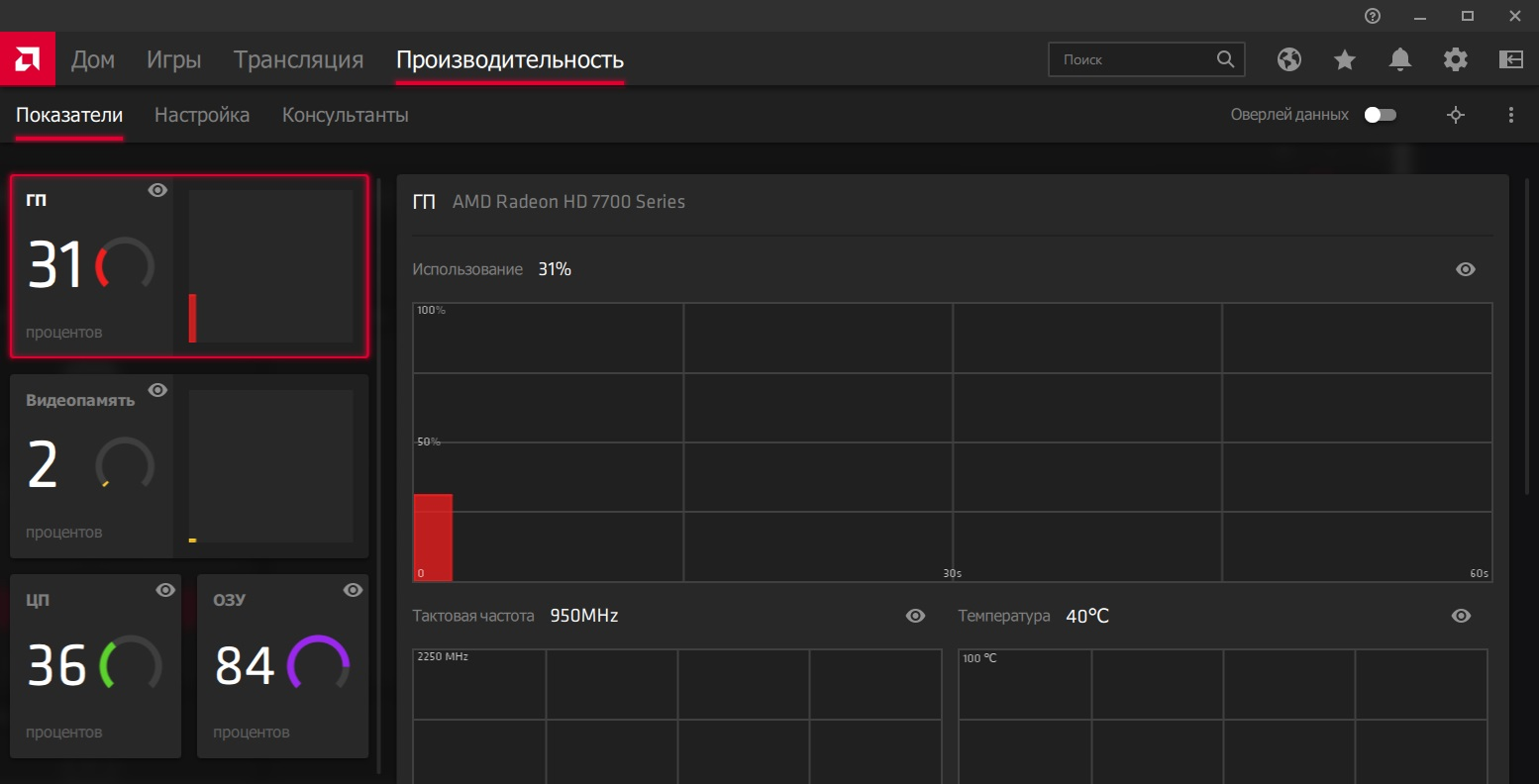Toggle eye icon on ГП card
1539x784 pixels.
pos(157,190)
